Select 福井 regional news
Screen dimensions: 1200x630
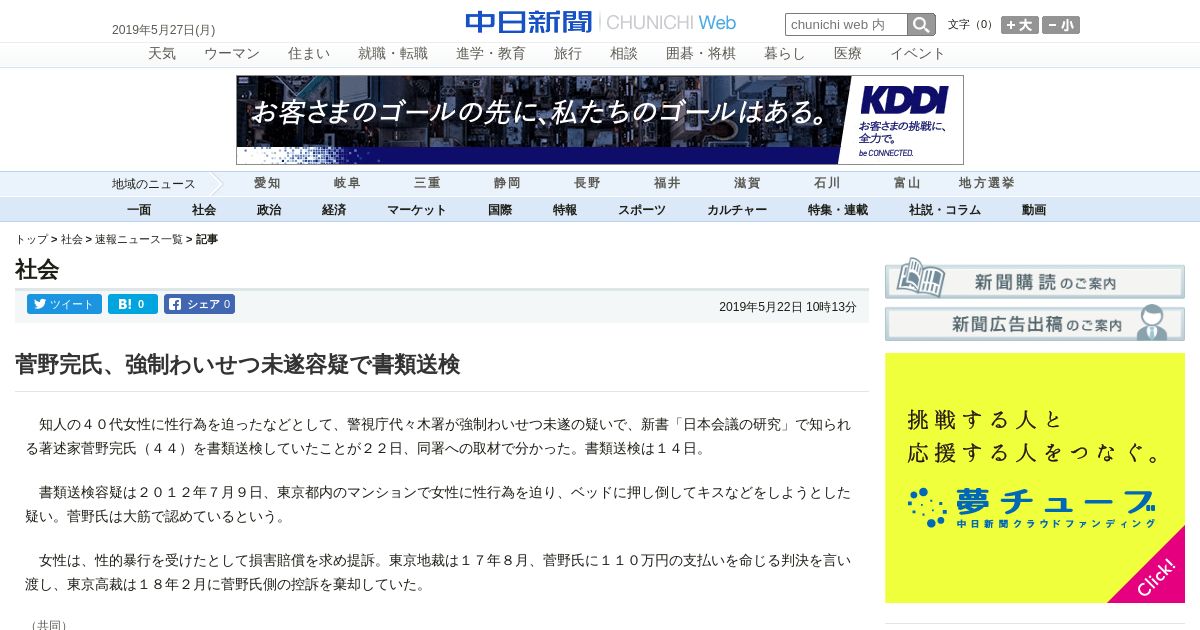[x=667, y=183]
